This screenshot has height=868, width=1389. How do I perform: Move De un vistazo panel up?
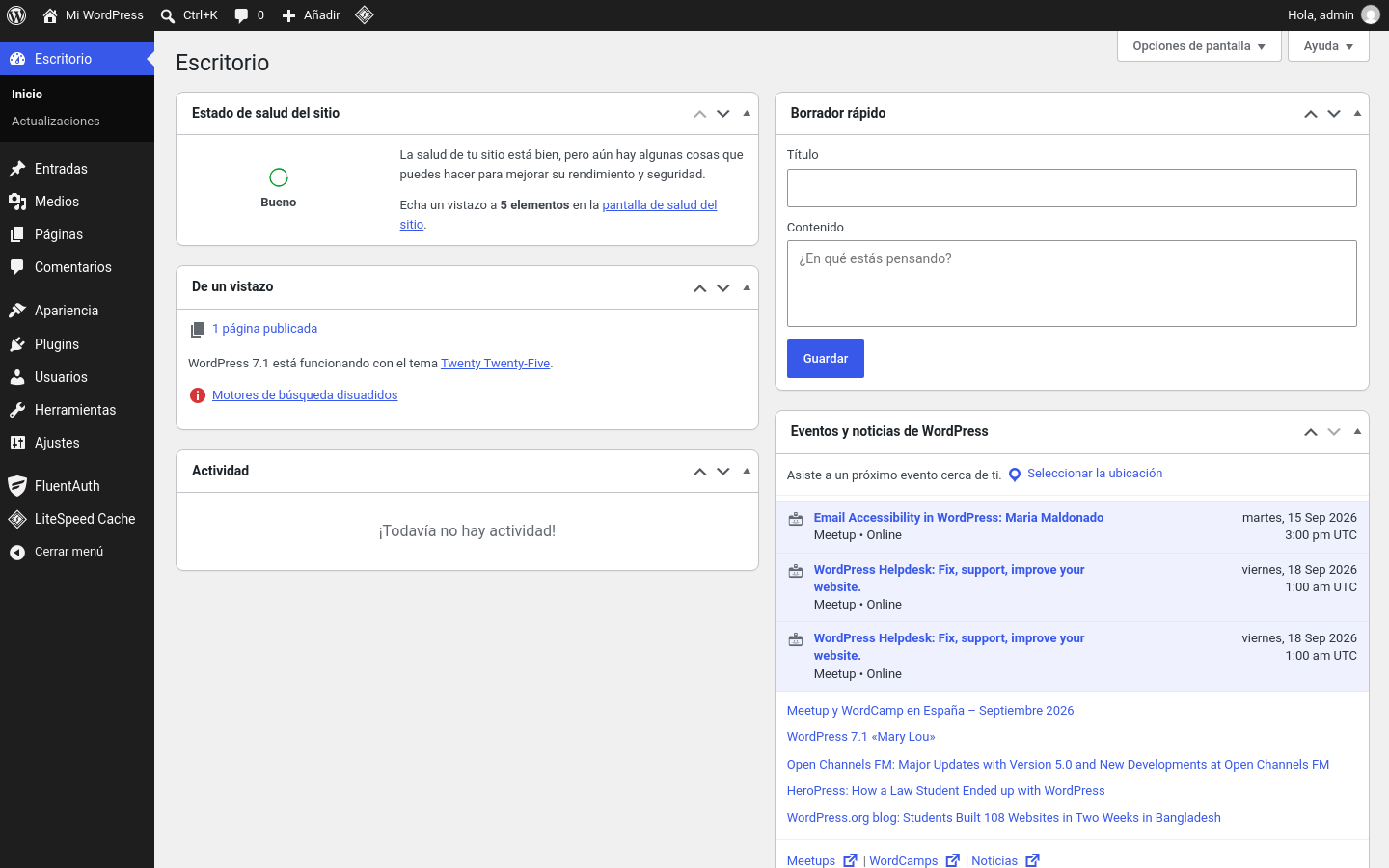[700, 287]
